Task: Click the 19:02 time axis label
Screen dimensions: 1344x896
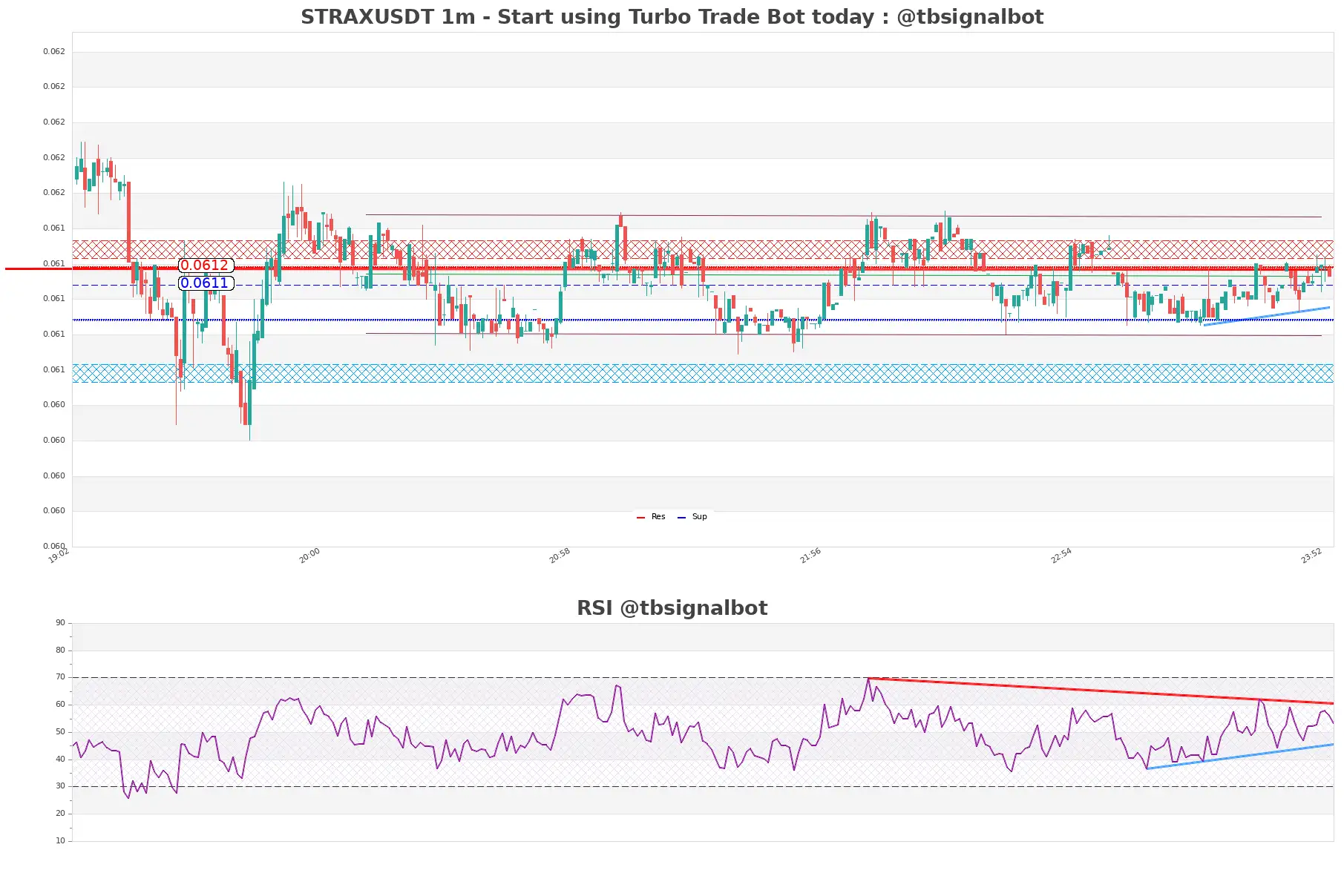Action: (x=59, y=556)
